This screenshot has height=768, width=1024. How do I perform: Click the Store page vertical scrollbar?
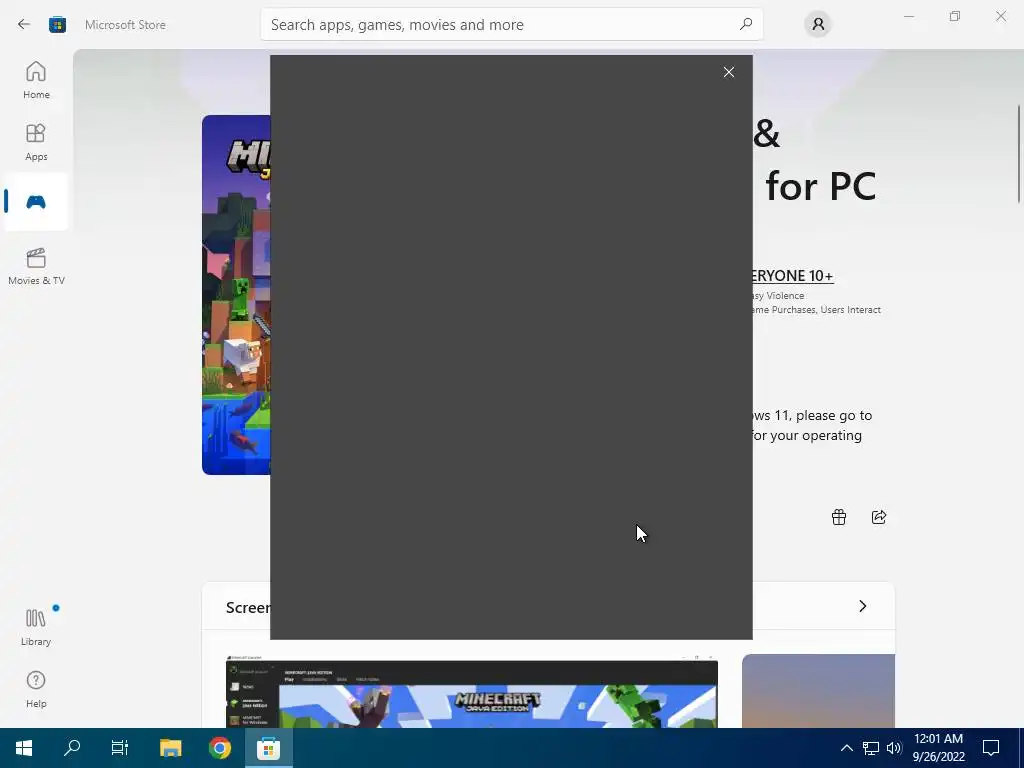point(1019,154)
